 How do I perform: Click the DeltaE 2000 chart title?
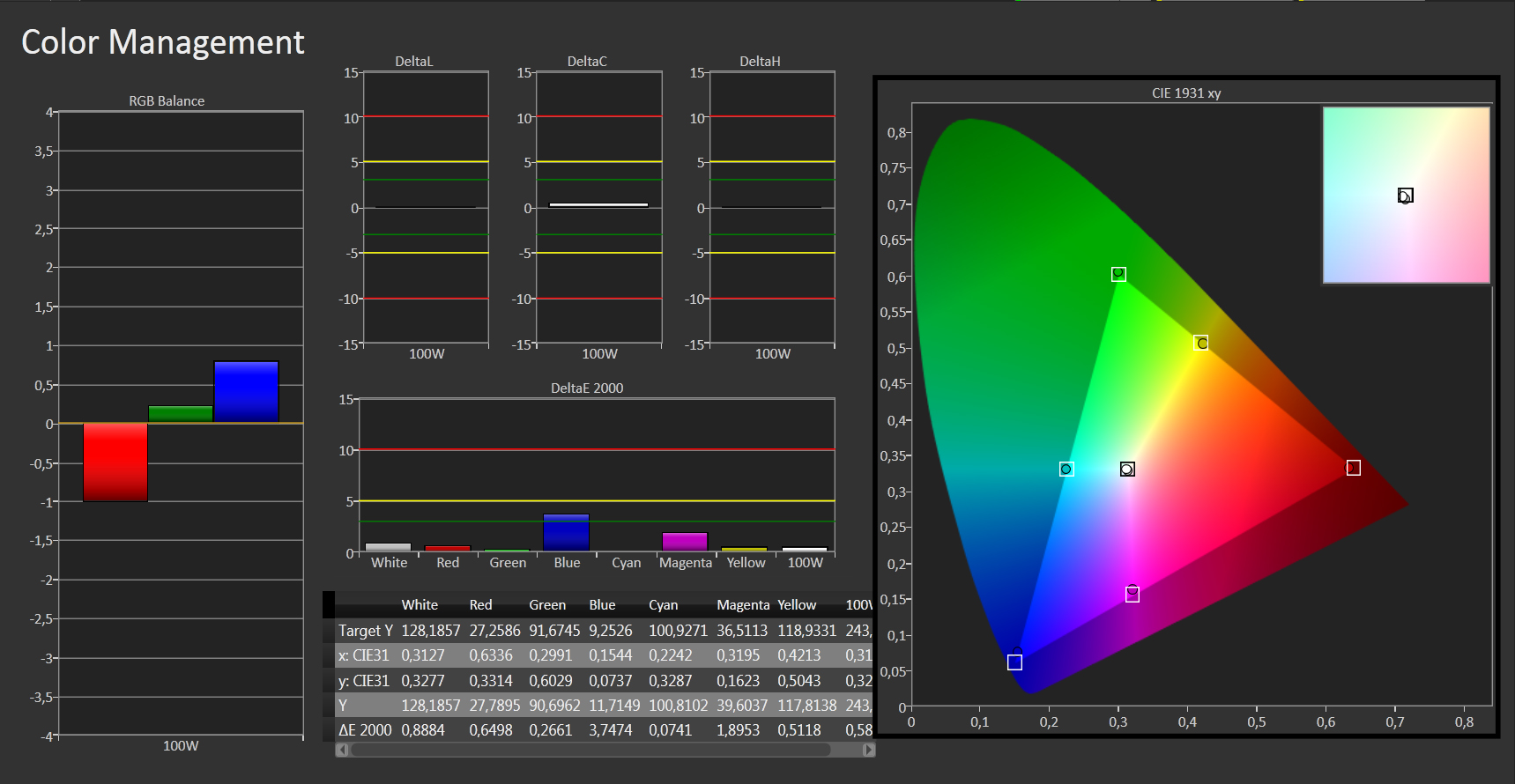pos(587,388)
